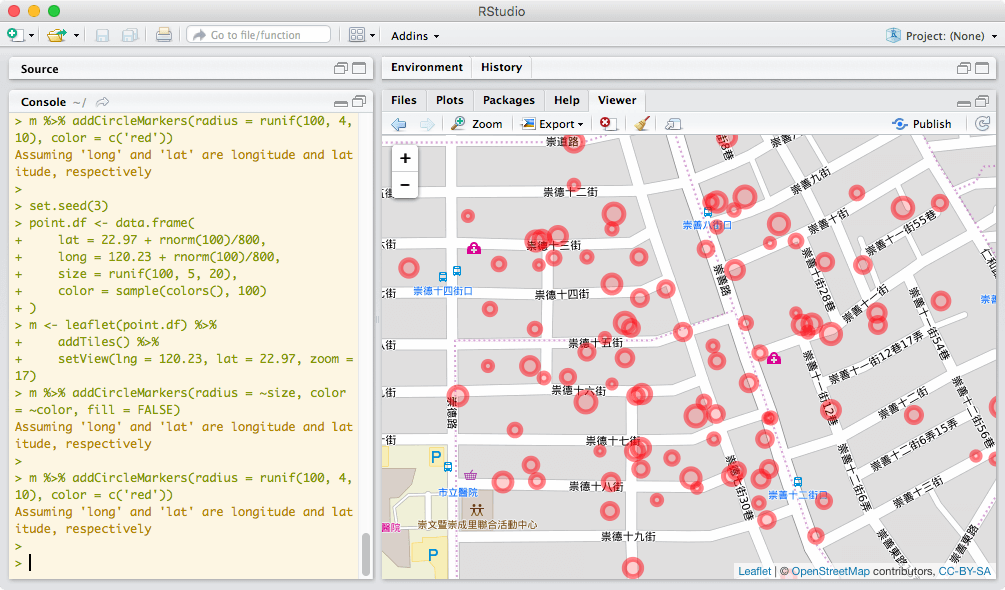
Task: Go back with the Viewer's left arrow
Action: [399, 124]
